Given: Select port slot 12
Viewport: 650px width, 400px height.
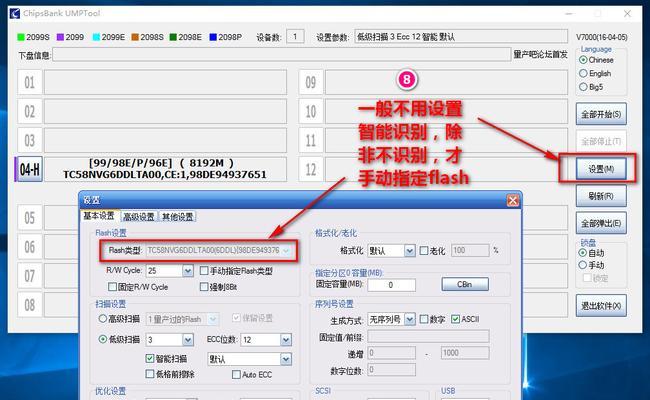Looking at the screenshot, I should [x=310, y=170].
